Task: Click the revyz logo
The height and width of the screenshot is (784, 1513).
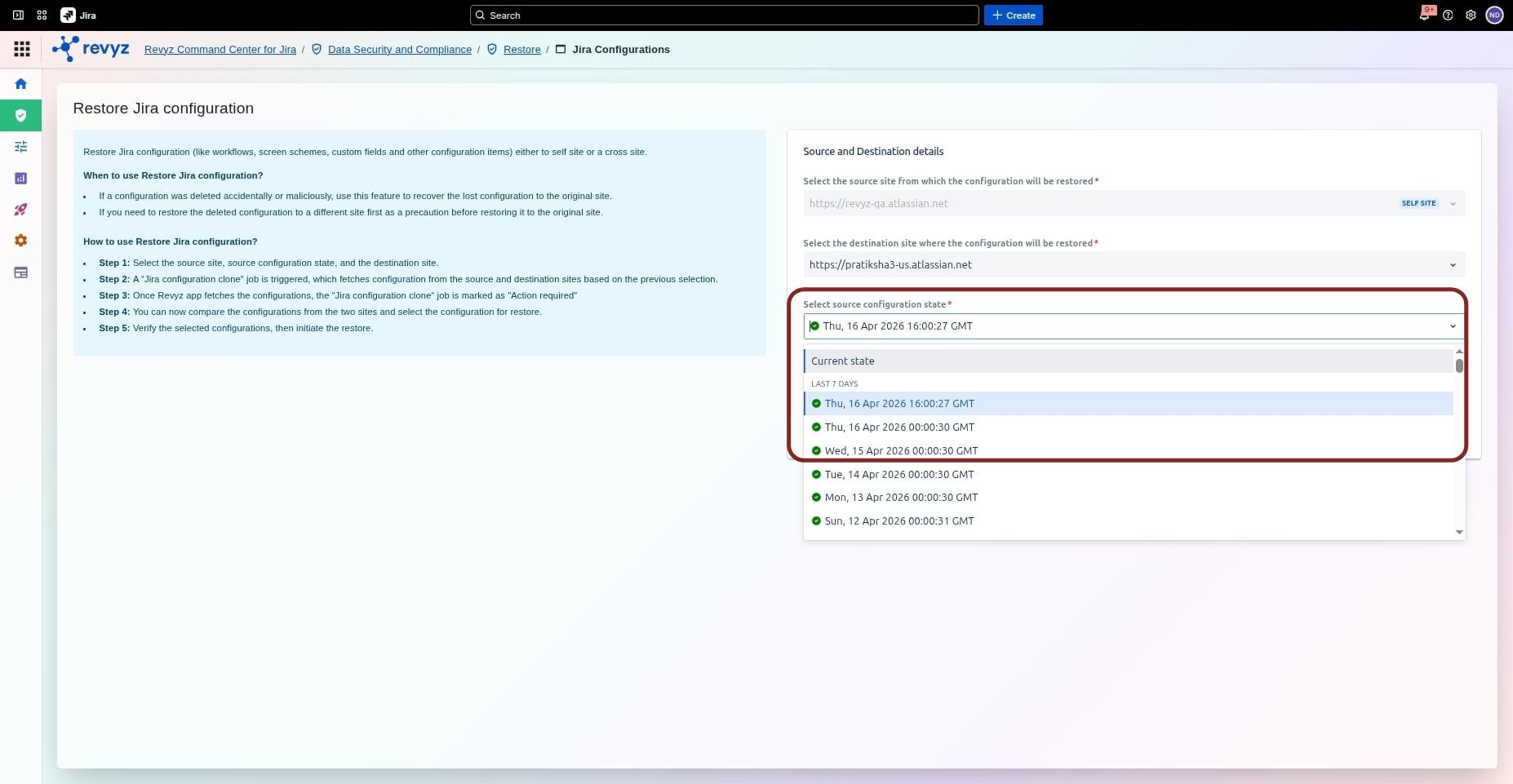Action: (x=91, y=48)
